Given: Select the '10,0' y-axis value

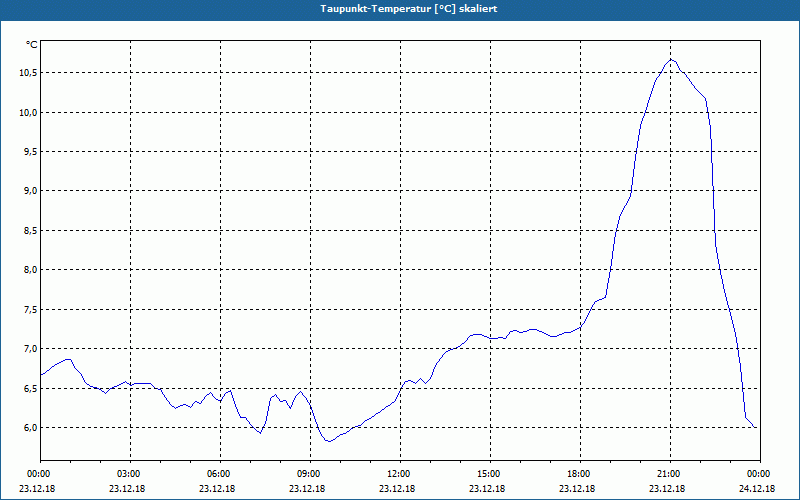Looking at the screenshot, I should [x=28, y=112].
